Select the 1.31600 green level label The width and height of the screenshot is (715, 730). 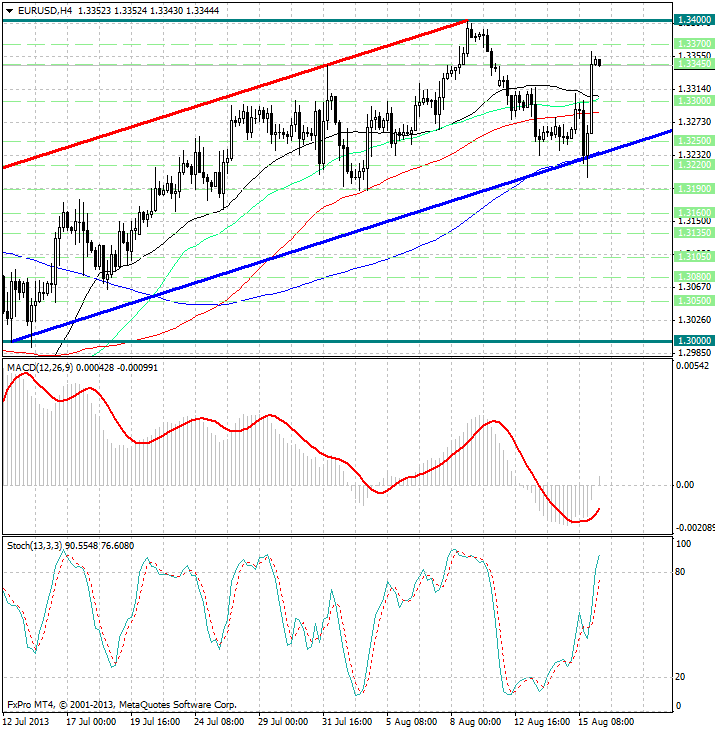[694, 213]
